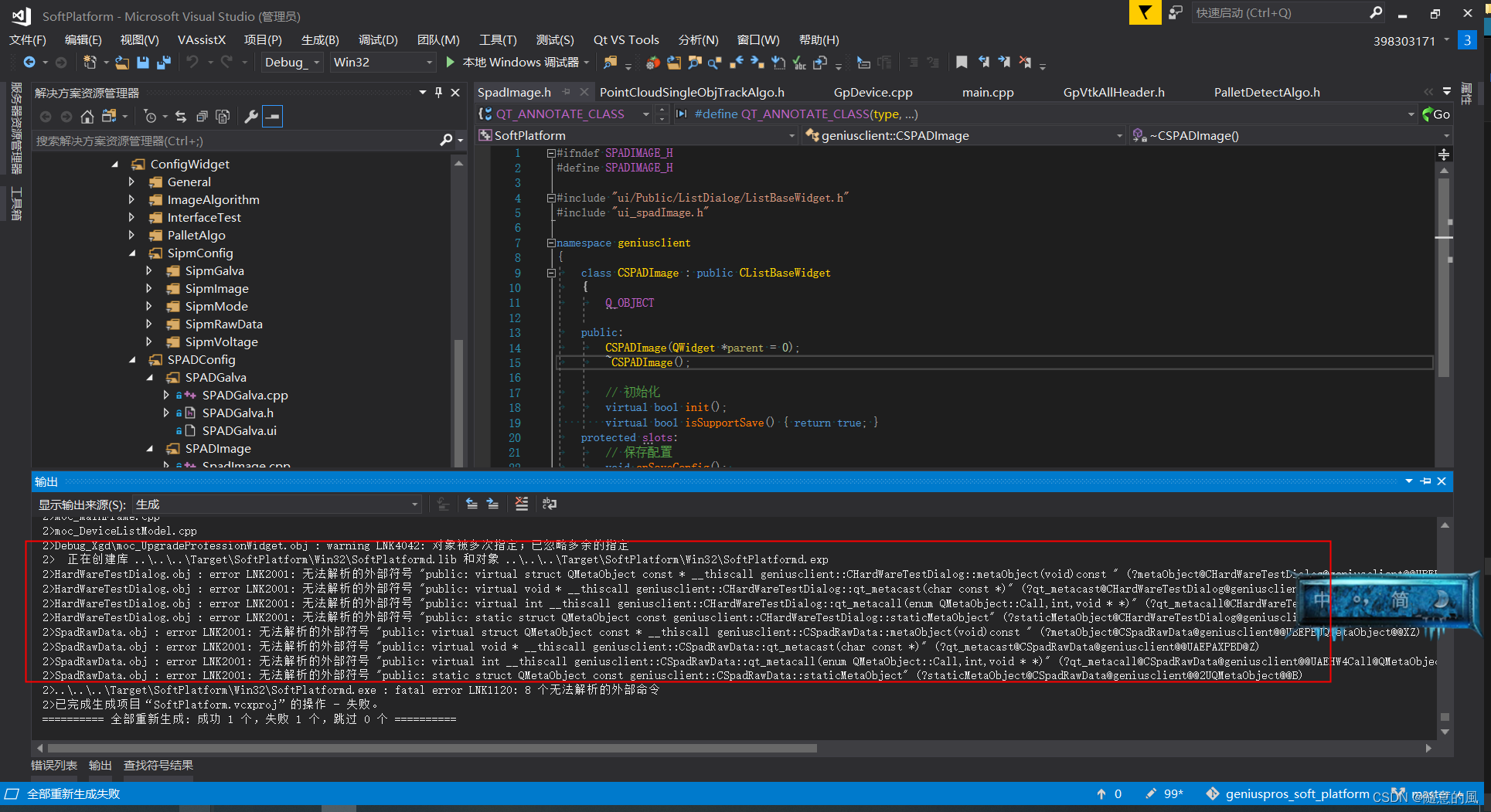Select the PalletAlgo folder
Screen dimensions: 1491x812
tap(196, 236)
